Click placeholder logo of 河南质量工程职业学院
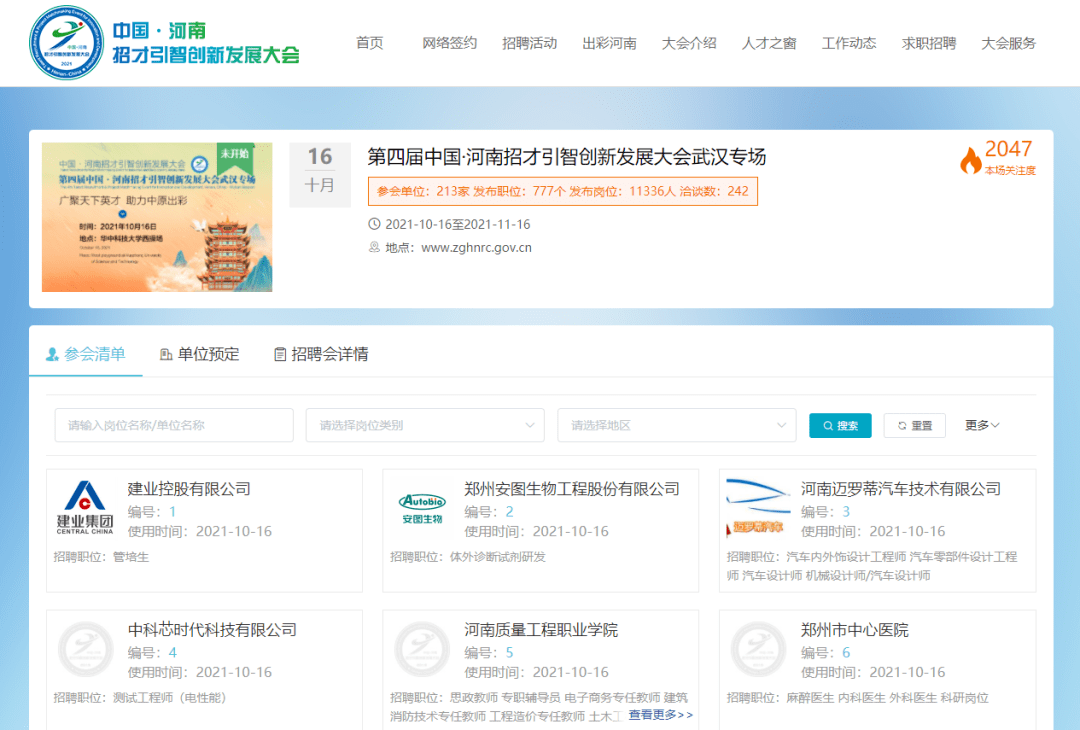 pos(422,649)
